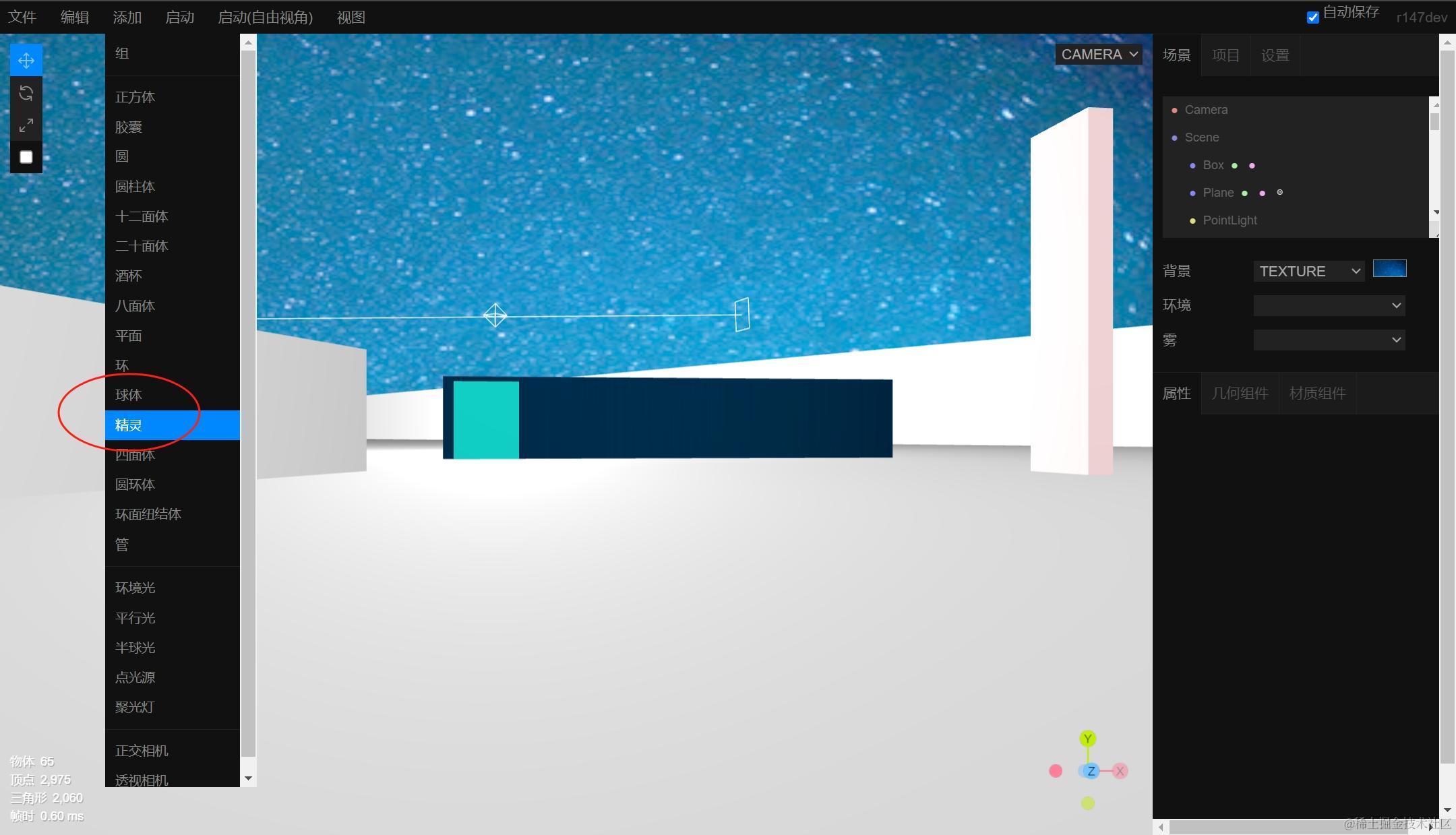Select PointLight in the scene outliner

click(1230, 220)
